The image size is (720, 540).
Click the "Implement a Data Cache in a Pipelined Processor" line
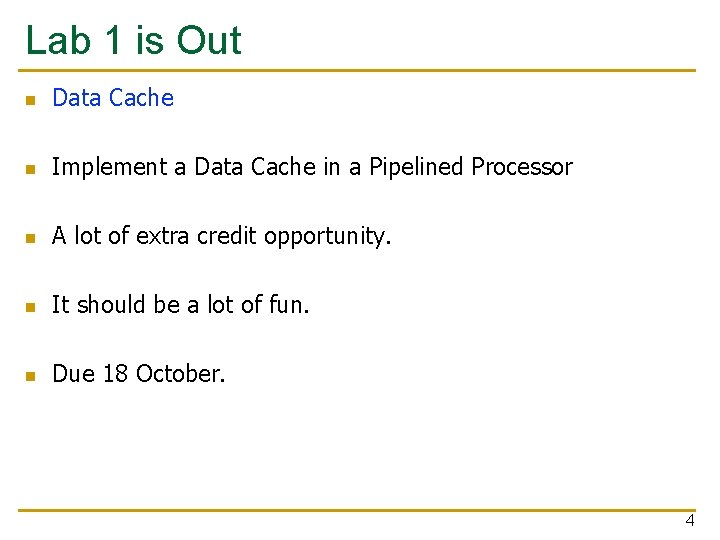pos(311,167)
